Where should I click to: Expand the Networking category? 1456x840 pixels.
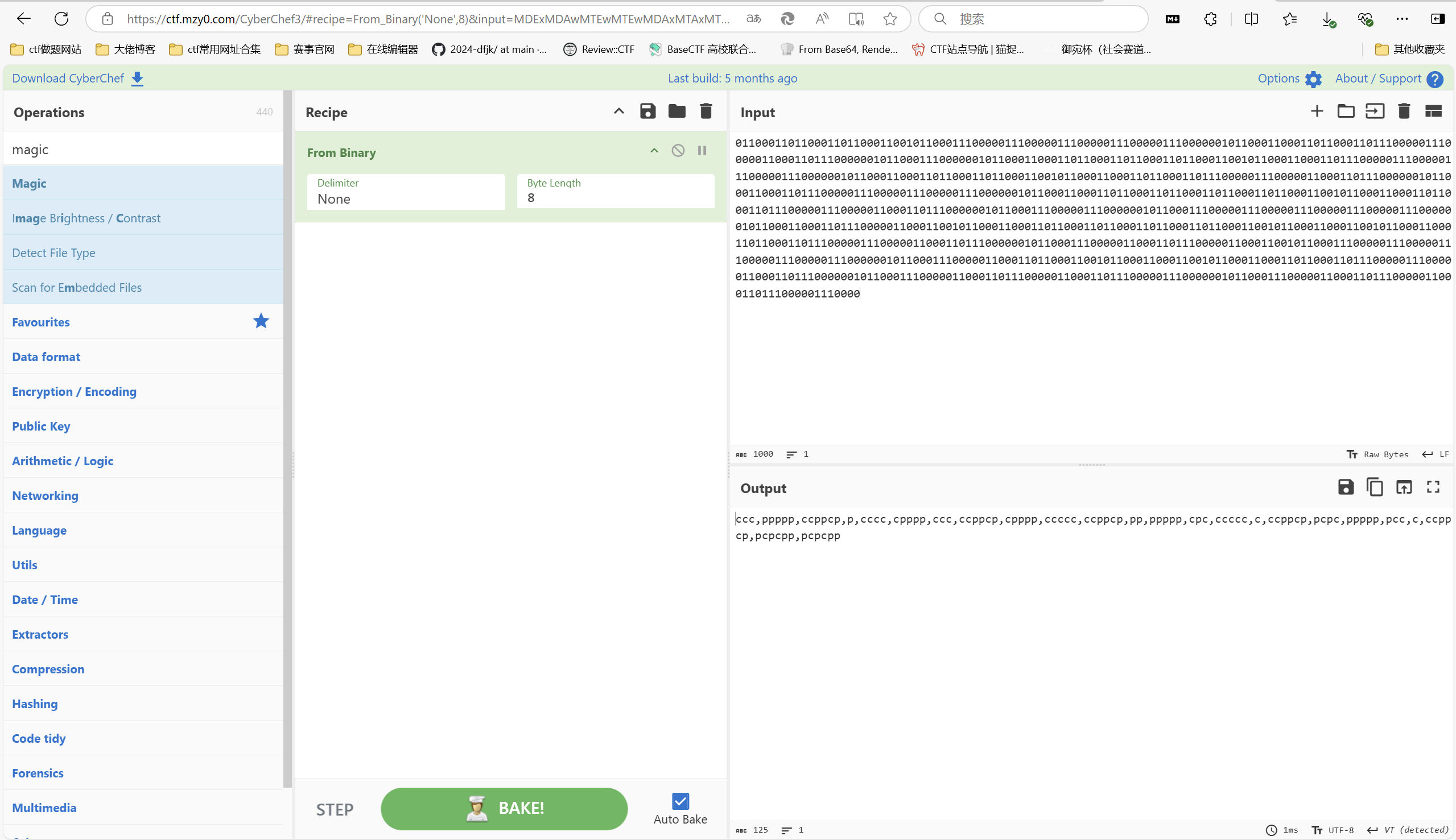click(x=143, y=495)
